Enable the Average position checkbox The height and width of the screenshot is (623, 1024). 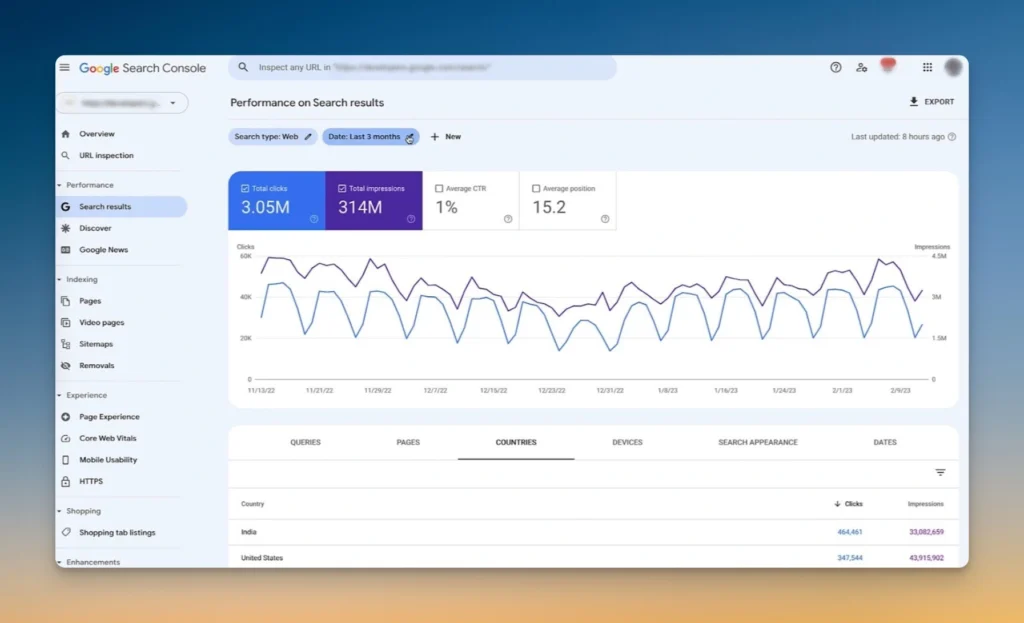[535, 187]
